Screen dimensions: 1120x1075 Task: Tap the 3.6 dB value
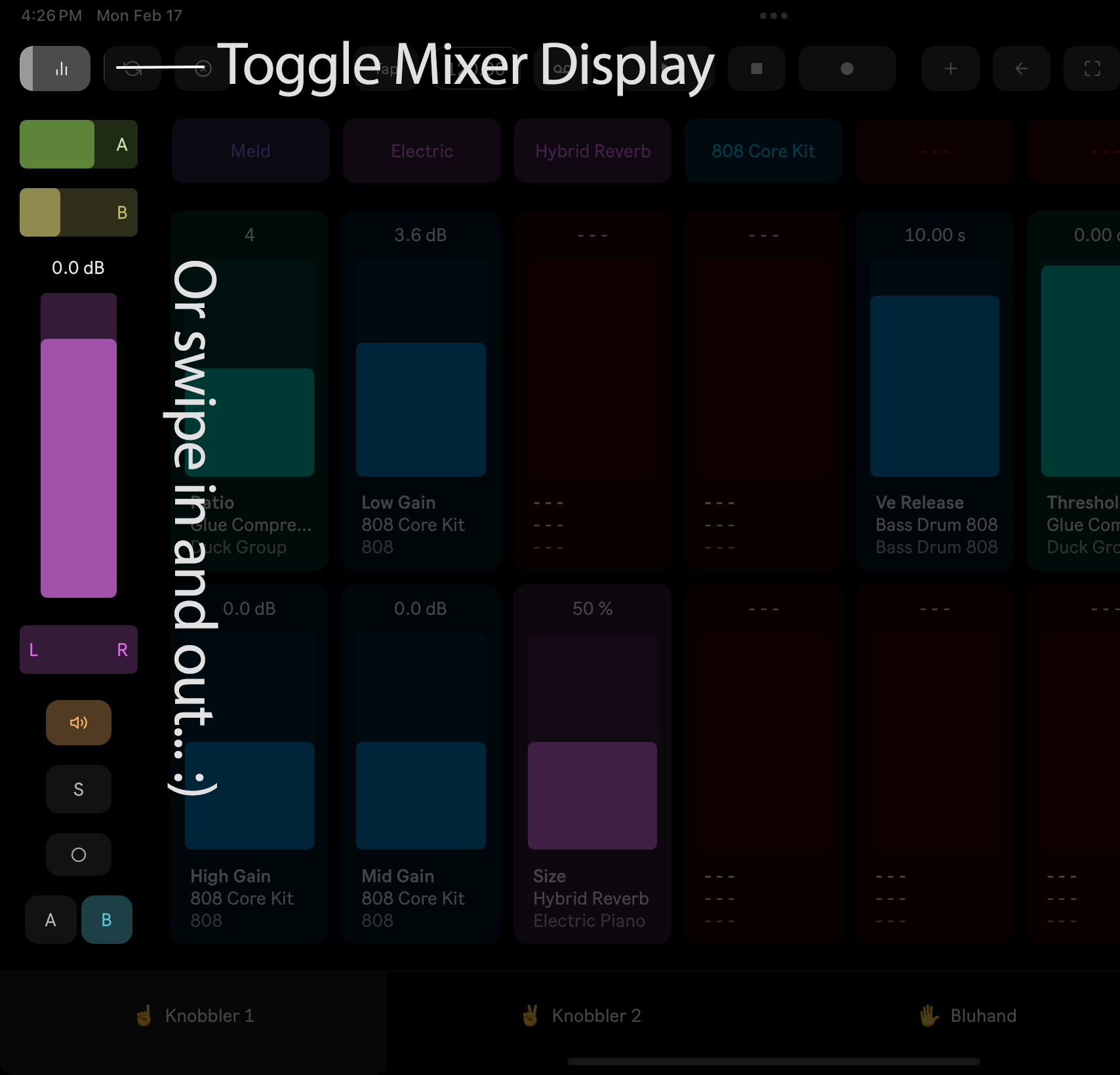[420, 235]
